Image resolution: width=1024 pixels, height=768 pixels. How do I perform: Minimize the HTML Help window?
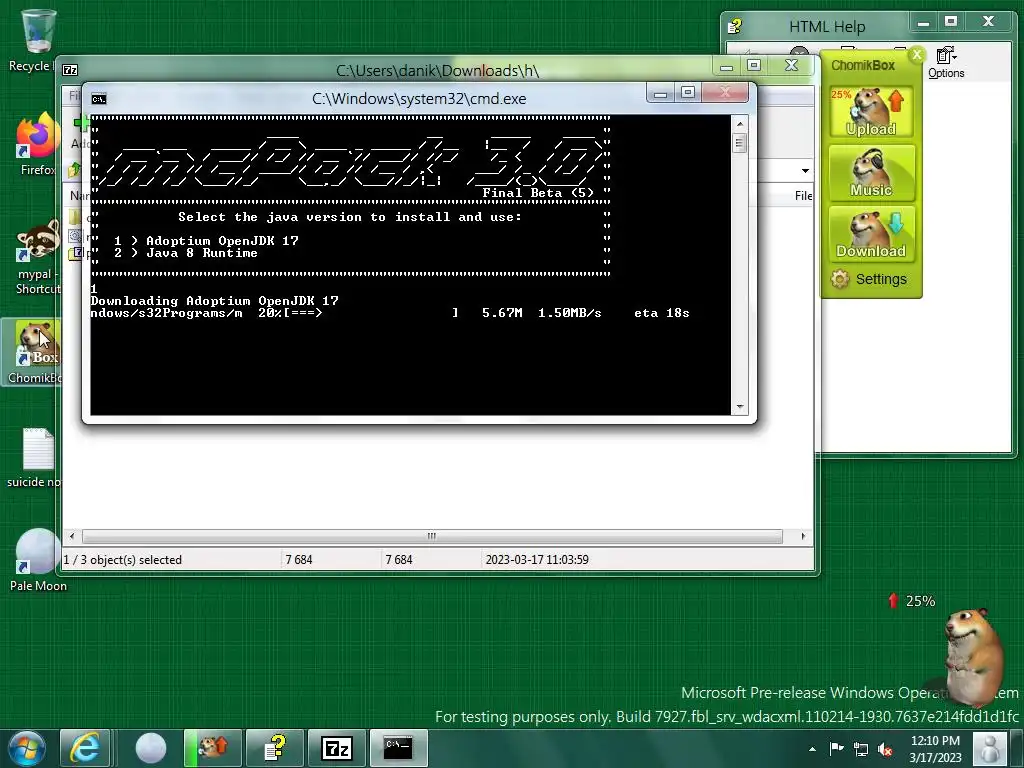pos(923,23)
